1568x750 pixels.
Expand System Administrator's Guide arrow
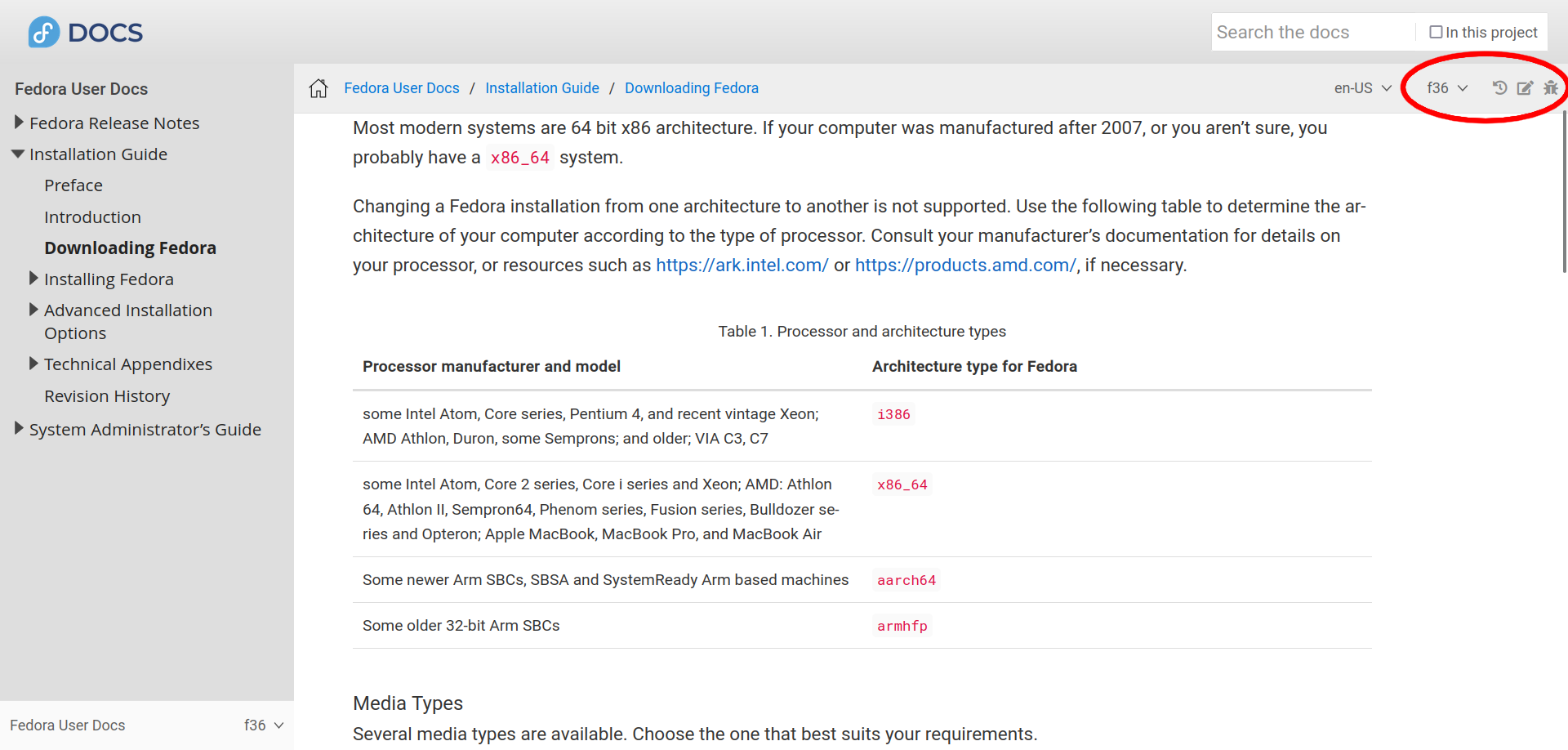point(19,429)
